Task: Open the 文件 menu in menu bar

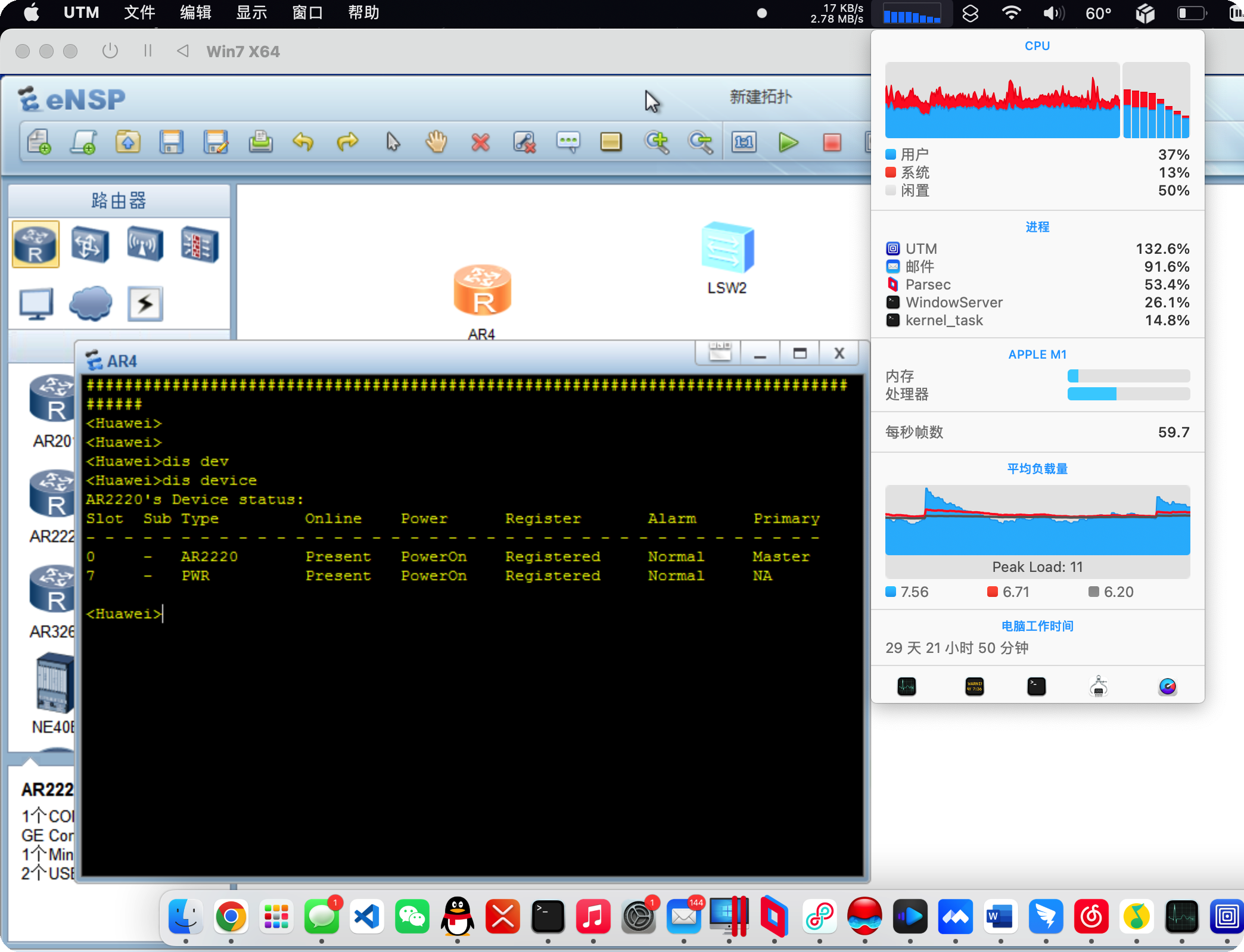Action: [139, 13]
